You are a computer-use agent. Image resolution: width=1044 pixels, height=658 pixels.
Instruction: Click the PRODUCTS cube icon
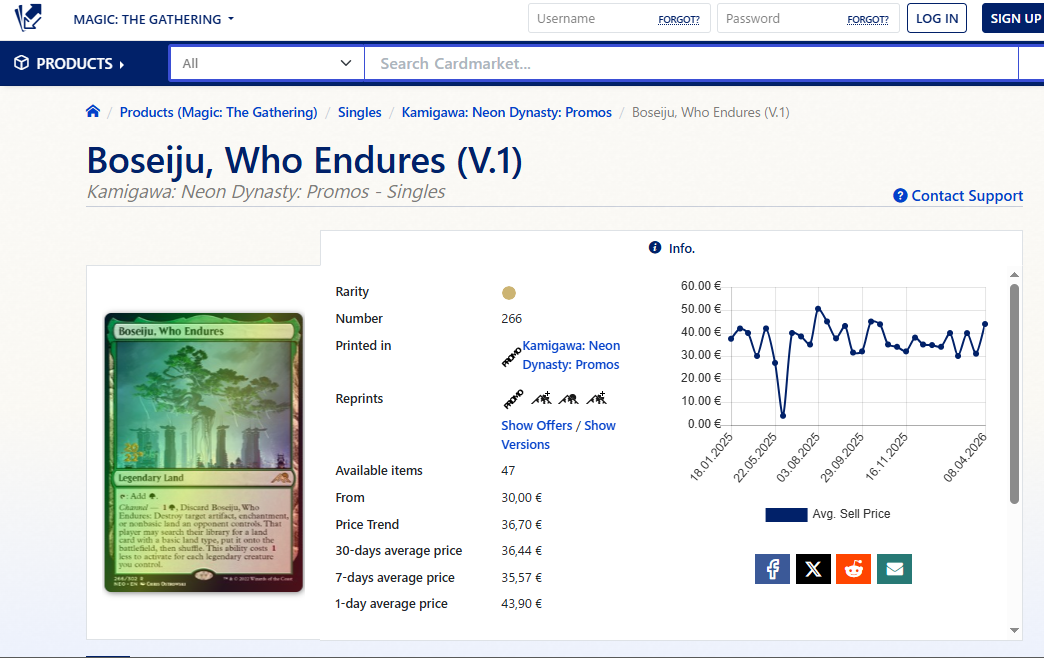point(21,63)
